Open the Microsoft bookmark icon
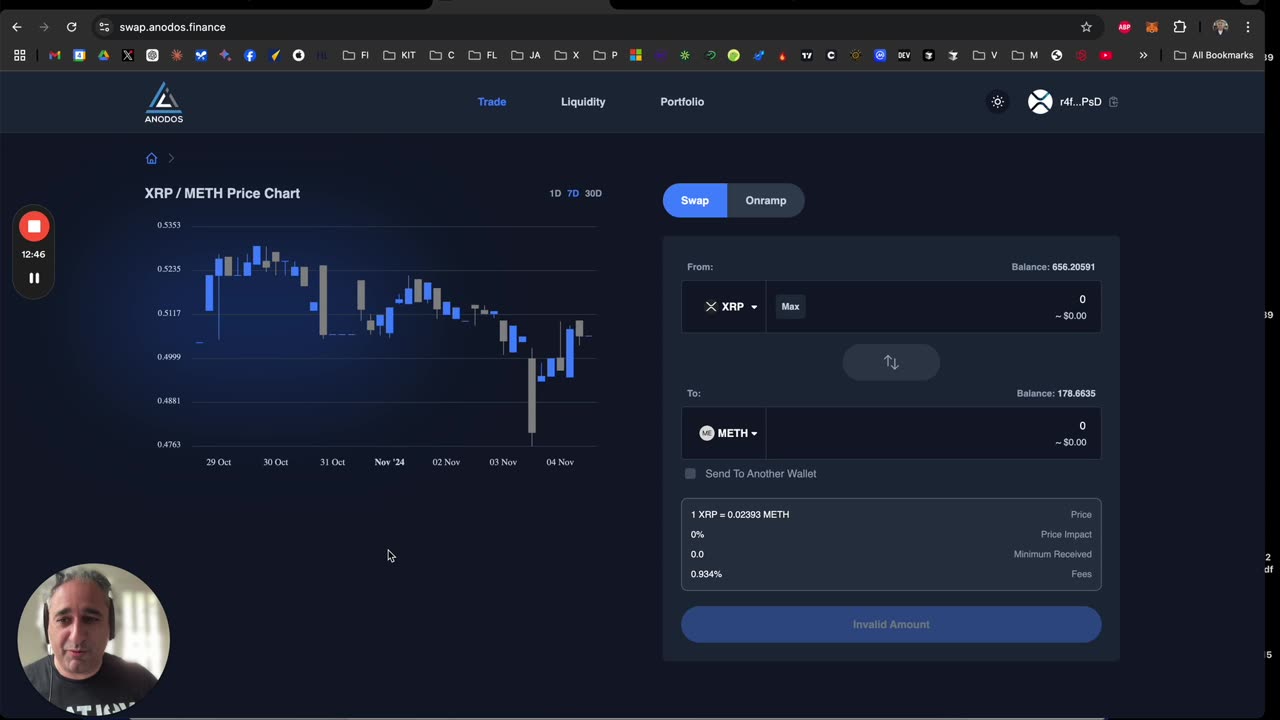 [x=635, y=55]
